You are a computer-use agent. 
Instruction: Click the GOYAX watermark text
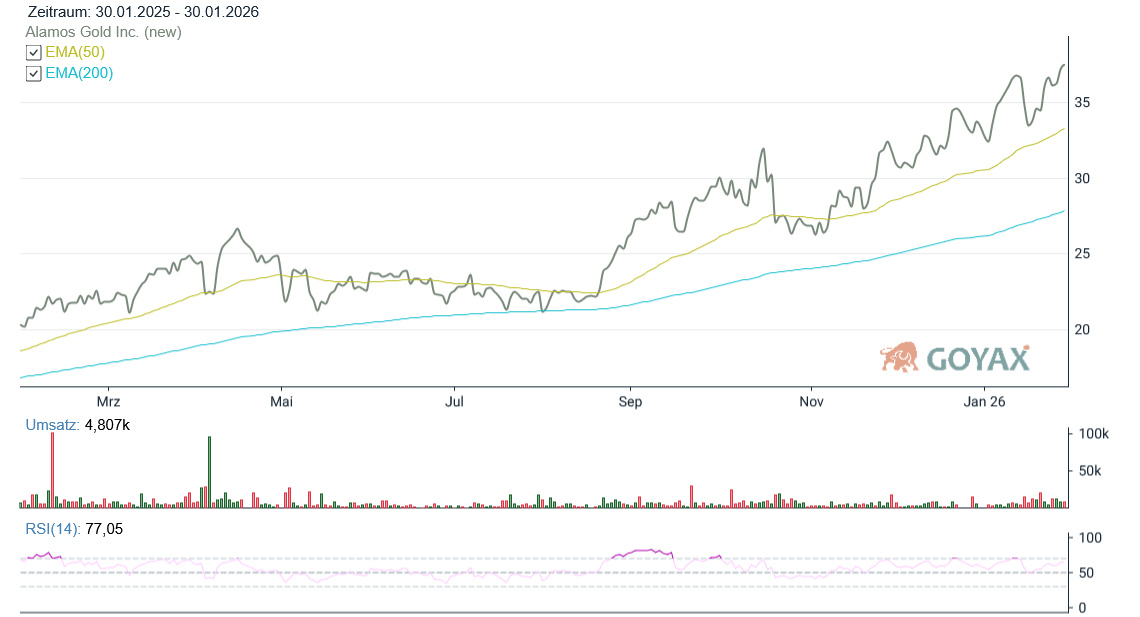977,359
